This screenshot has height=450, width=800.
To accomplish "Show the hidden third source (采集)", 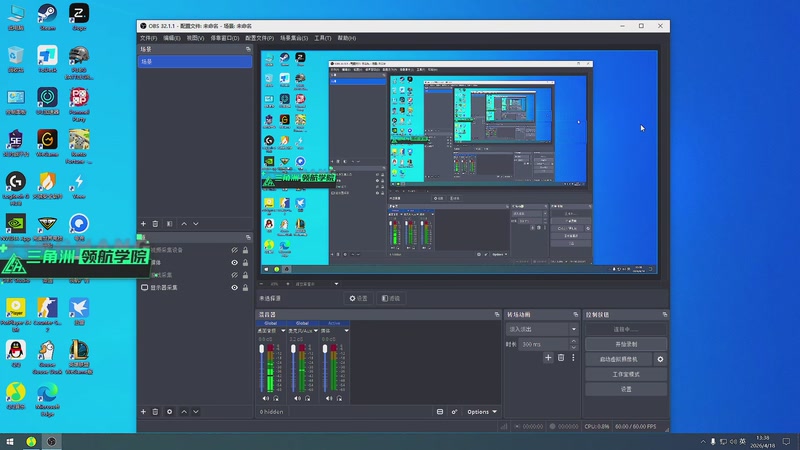I will tap(234, 275).
